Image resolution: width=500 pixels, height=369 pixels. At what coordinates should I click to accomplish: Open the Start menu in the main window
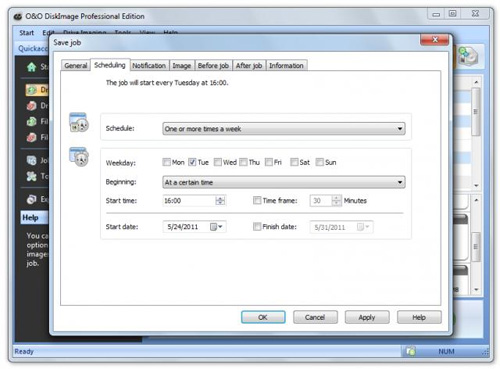pyautogui.click(x=26, y=33)
